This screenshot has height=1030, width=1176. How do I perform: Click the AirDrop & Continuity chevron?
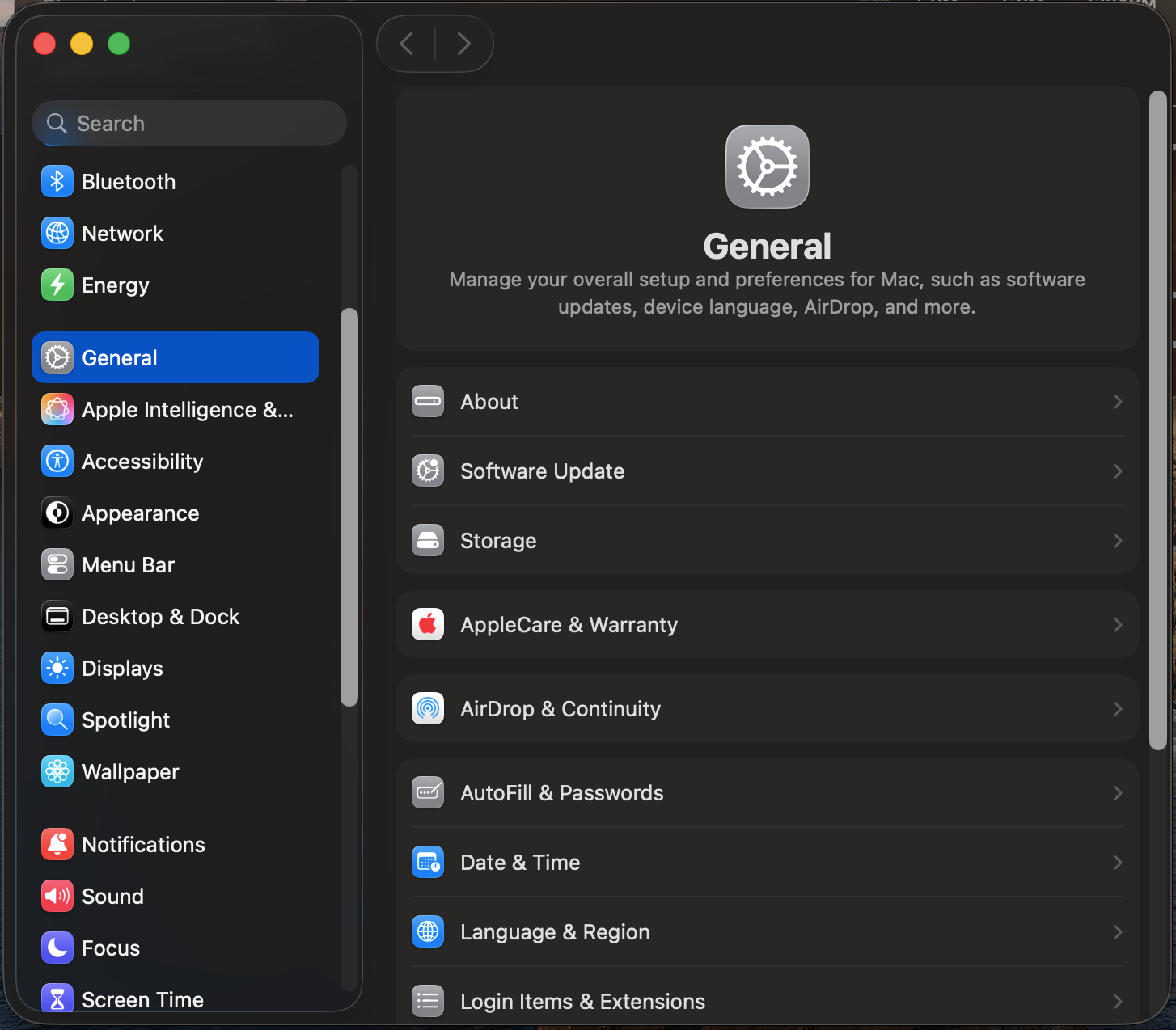1118,709
